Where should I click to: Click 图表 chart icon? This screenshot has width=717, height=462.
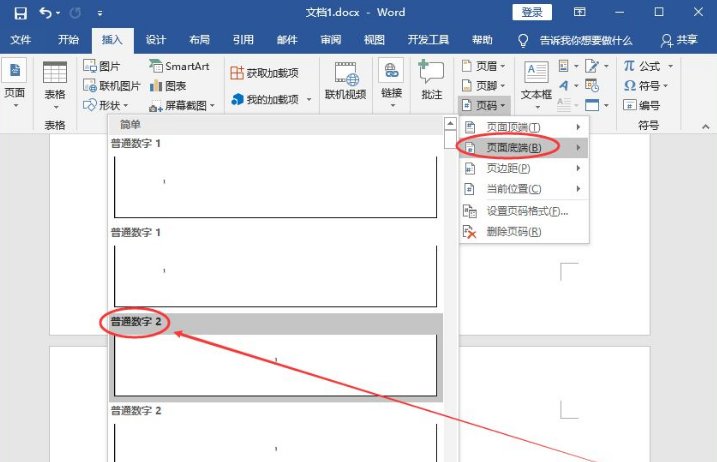pos(168,86)
